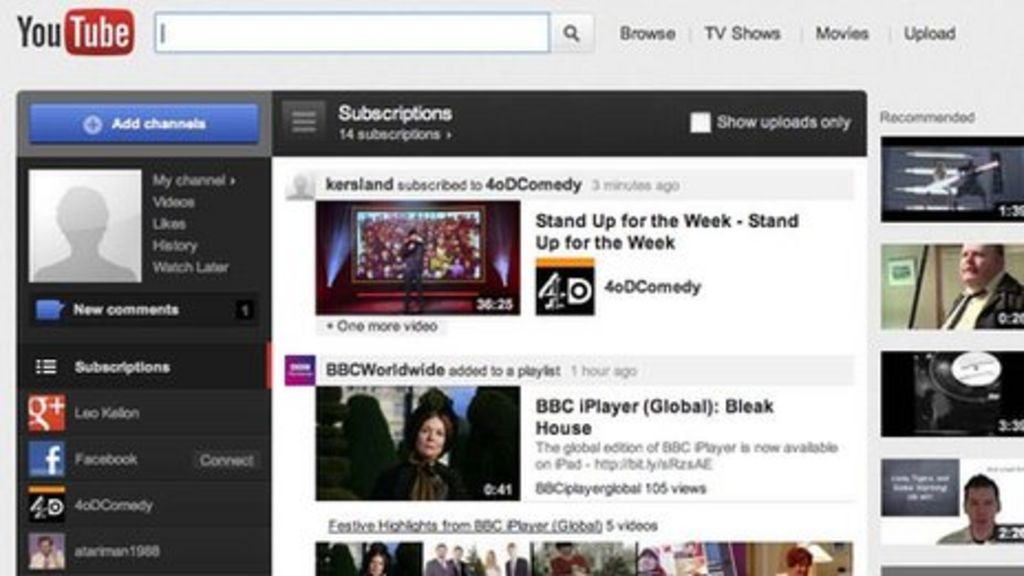Open Festive Highlights from BBC iPlayer playlist link
Viewport: 1024px width, 576px height.
465,526
